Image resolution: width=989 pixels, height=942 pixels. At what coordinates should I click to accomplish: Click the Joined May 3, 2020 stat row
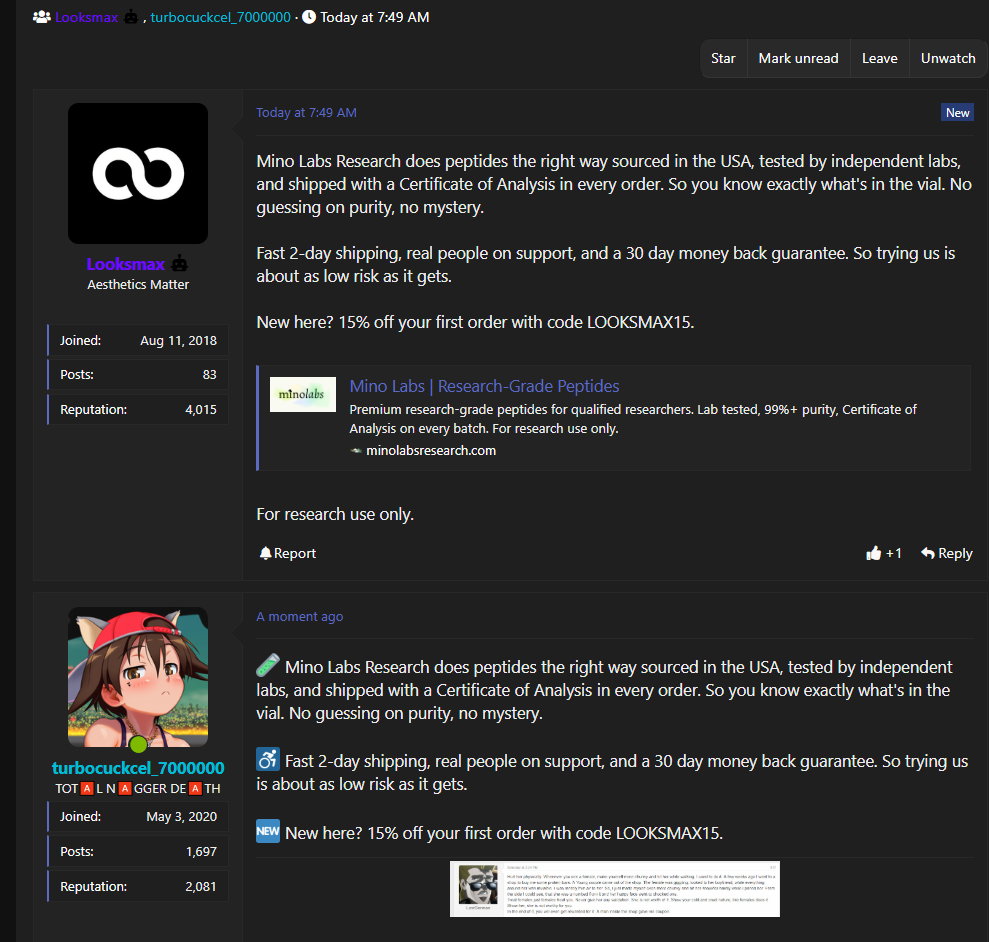(138, 816)
